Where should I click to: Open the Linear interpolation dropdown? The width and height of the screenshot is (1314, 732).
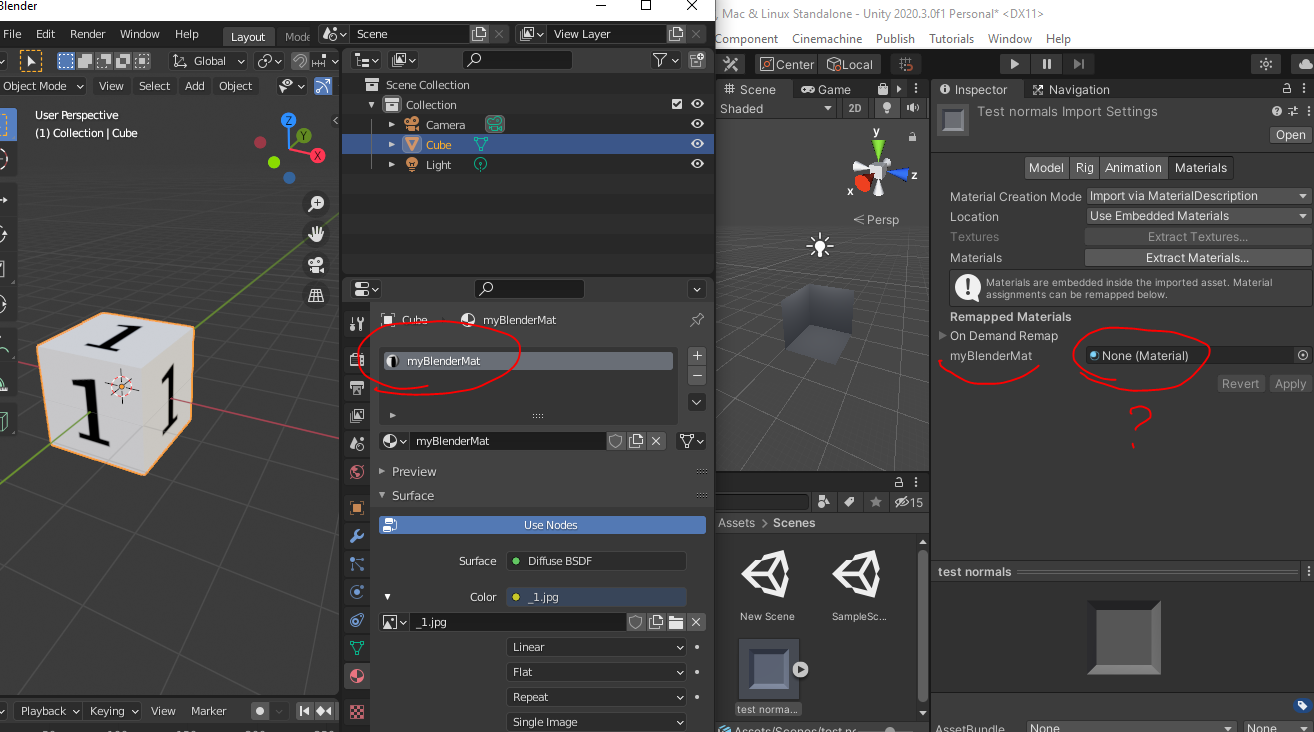tap(597, 647)
